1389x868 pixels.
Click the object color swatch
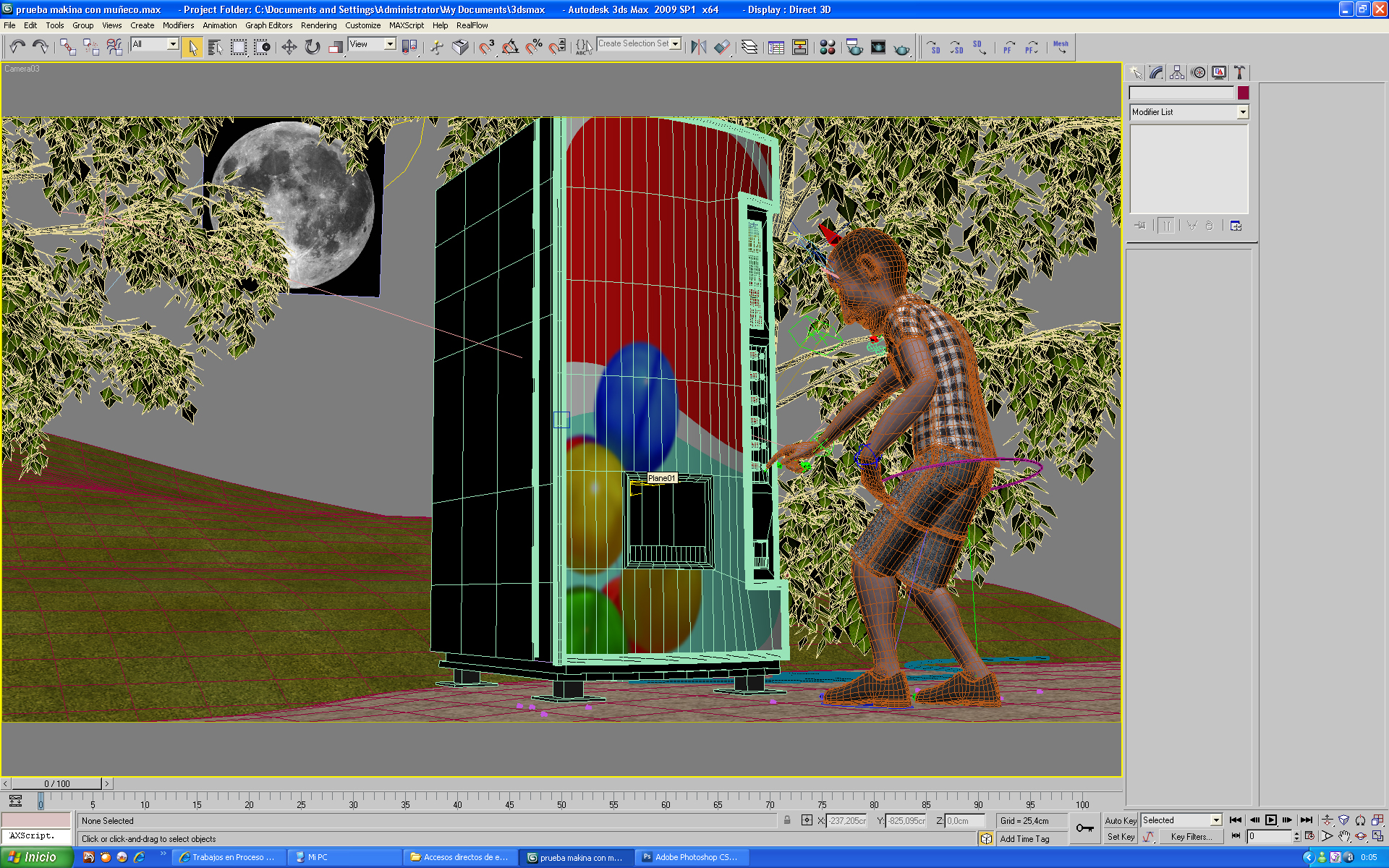tap(1243, 93)
